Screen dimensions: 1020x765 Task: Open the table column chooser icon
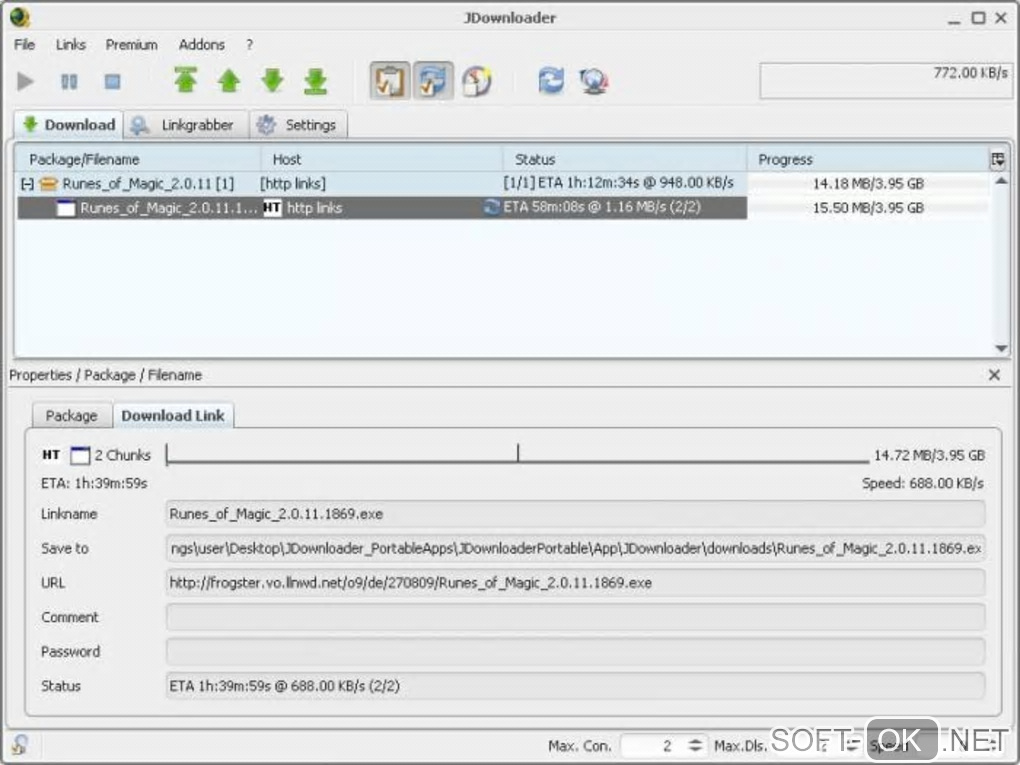[998, 159]
